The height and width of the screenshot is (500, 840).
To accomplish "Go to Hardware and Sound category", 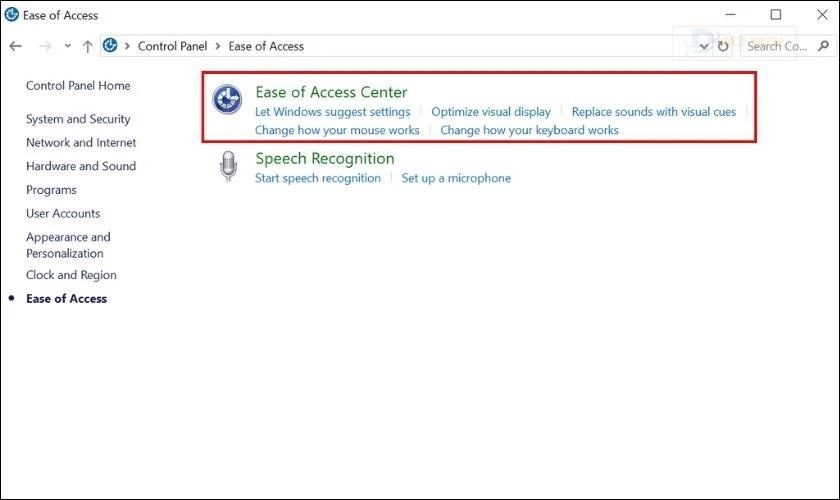I will 81,166.
